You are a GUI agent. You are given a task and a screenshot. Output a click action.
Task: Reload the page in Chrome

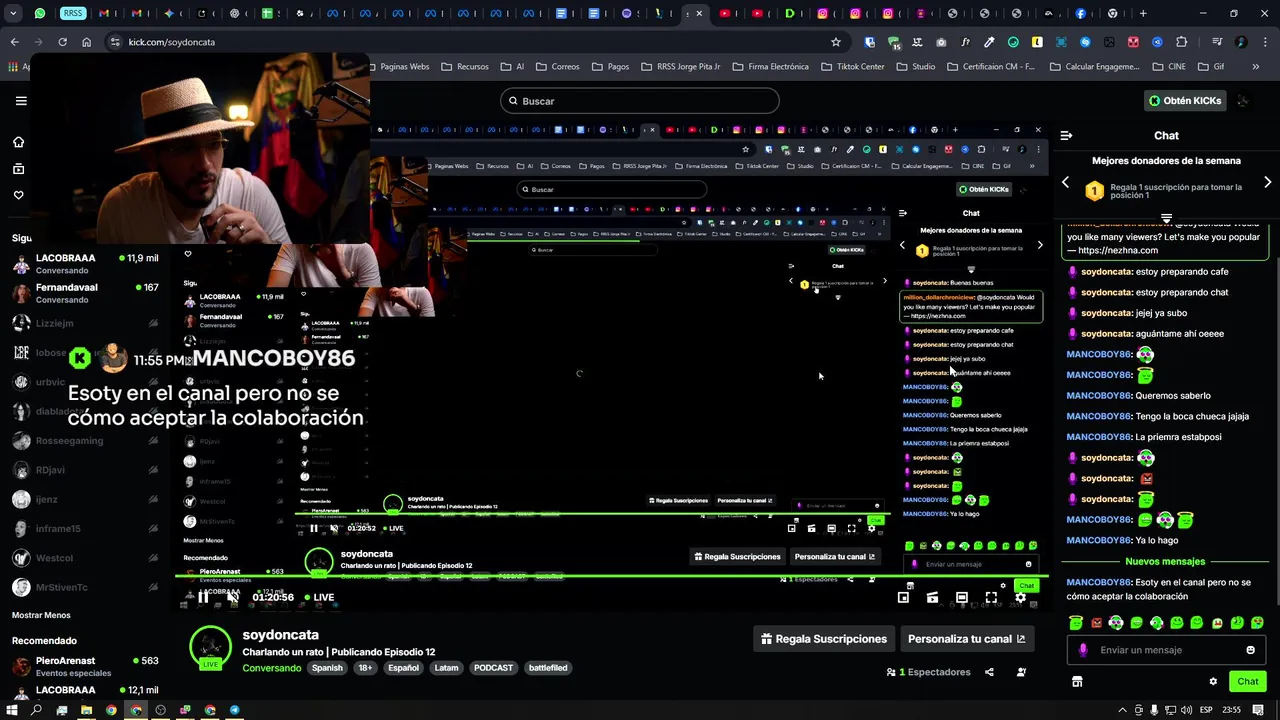62,42
